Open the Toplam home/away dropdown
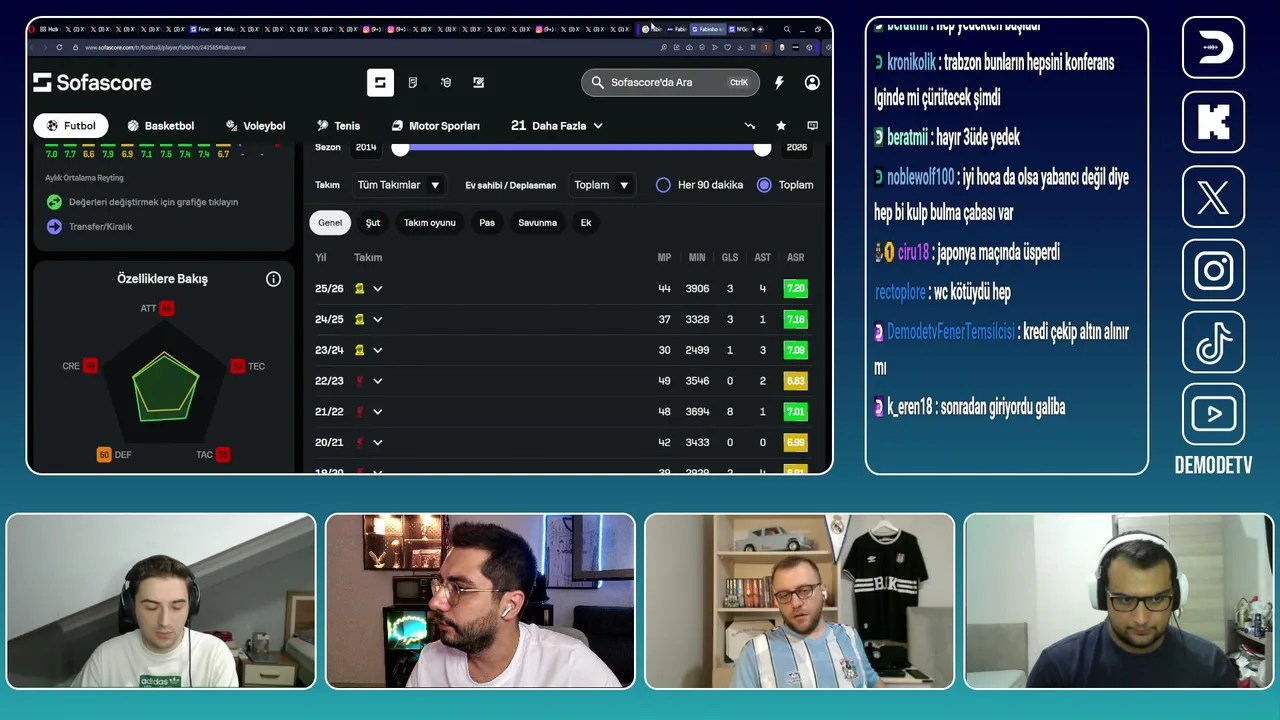1280x720 pixels. (601, 185)
